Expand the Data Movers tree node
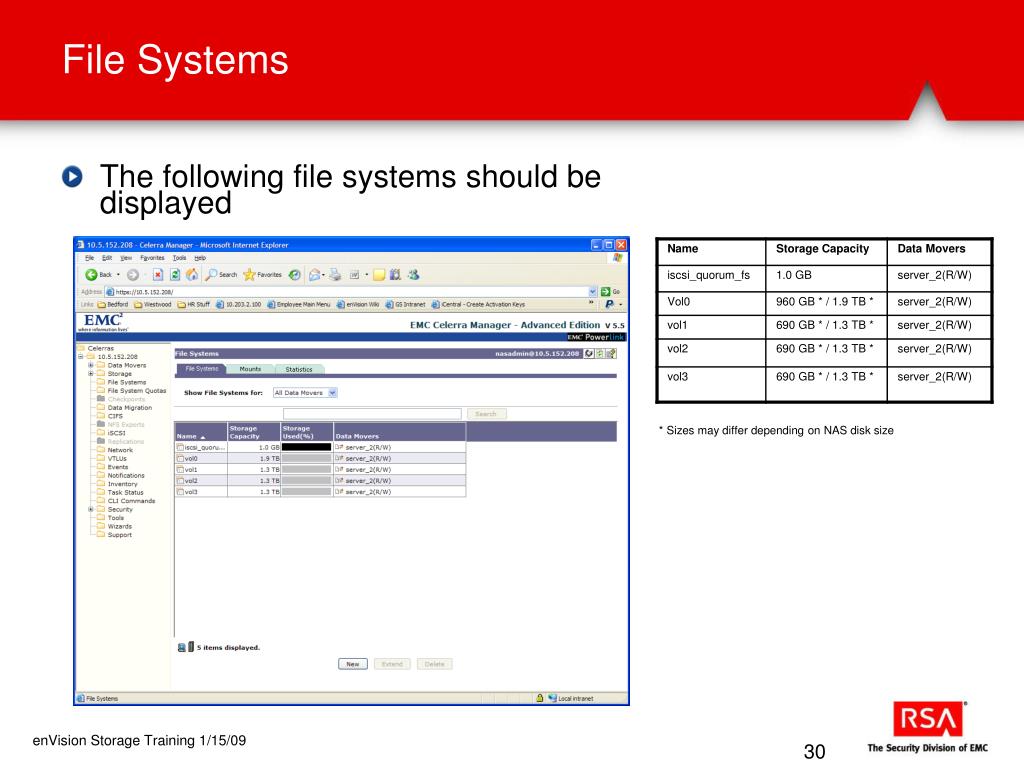This screenshot has height=768, width=1024. [x=91, y=365]
